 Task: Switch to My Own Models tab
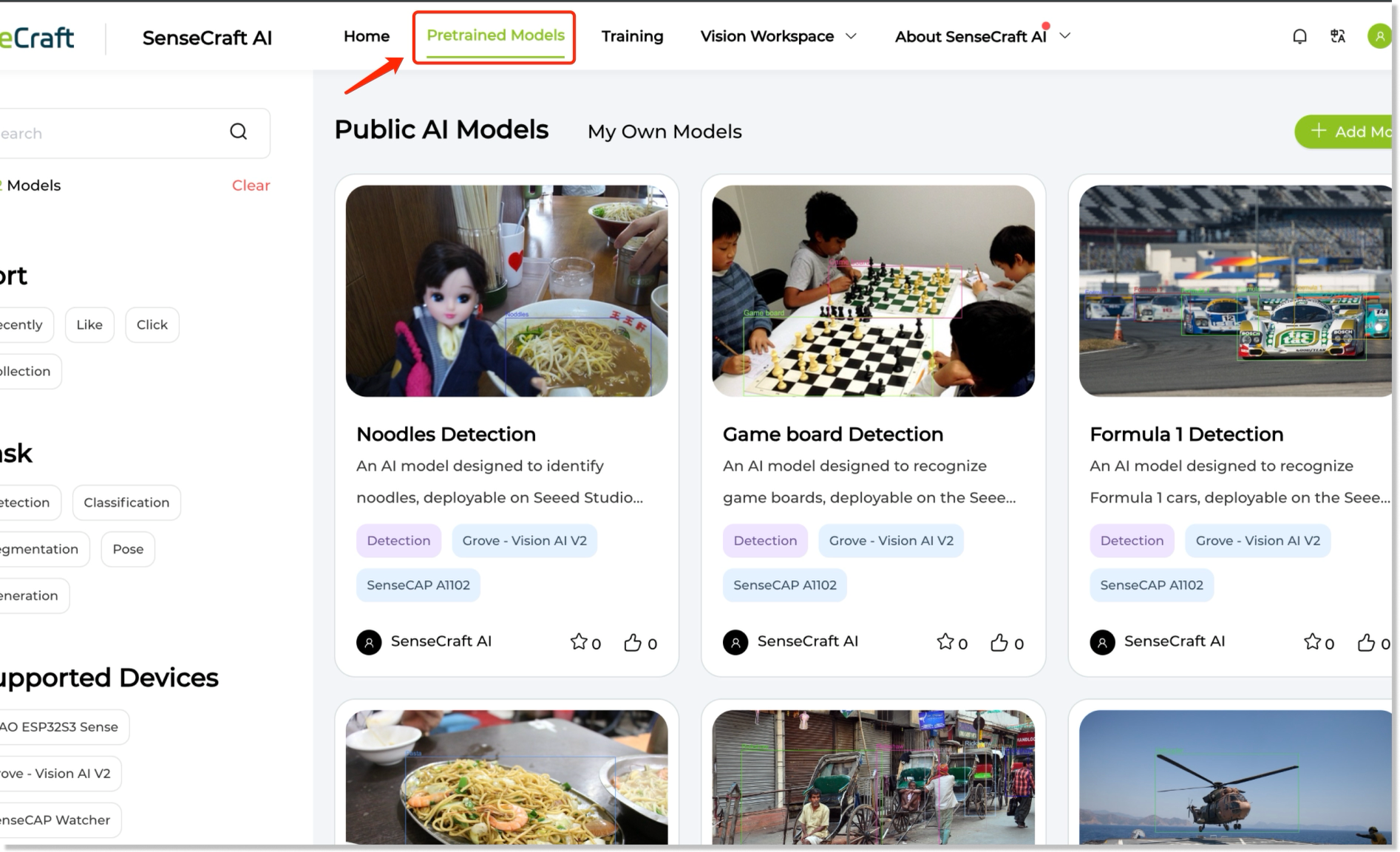point(665,132)
